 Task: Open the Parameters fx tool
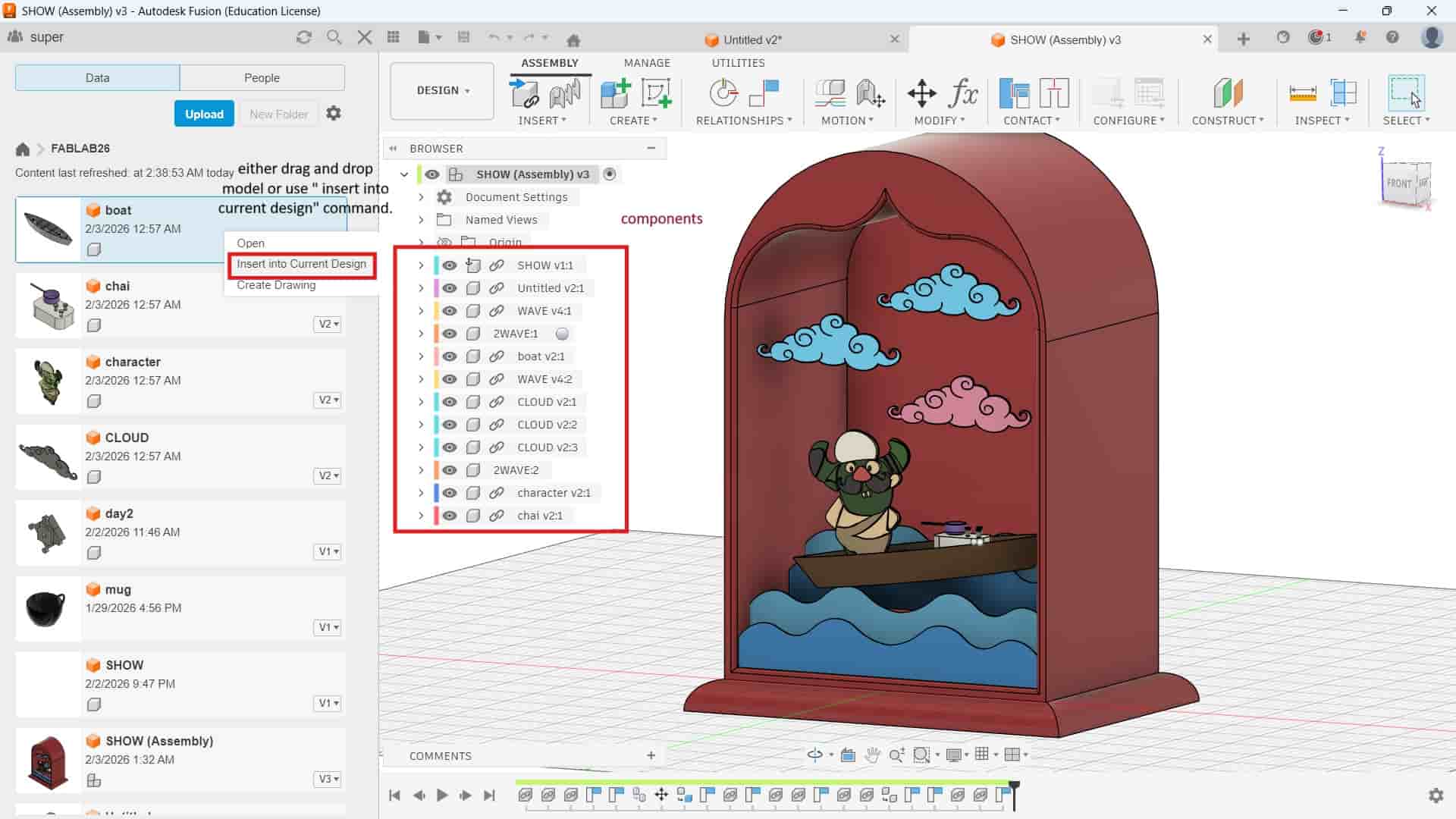[x=963, y=93]
